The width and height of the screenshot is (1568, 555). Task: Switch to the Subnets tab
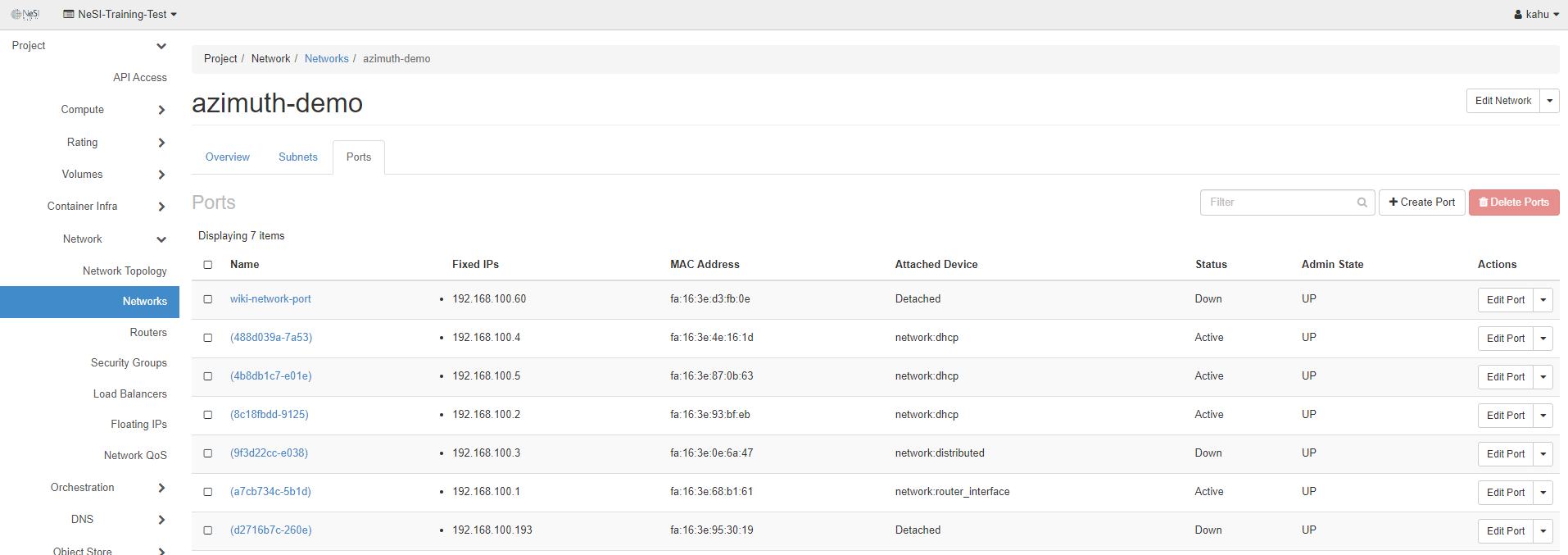[x=297, y=157]
